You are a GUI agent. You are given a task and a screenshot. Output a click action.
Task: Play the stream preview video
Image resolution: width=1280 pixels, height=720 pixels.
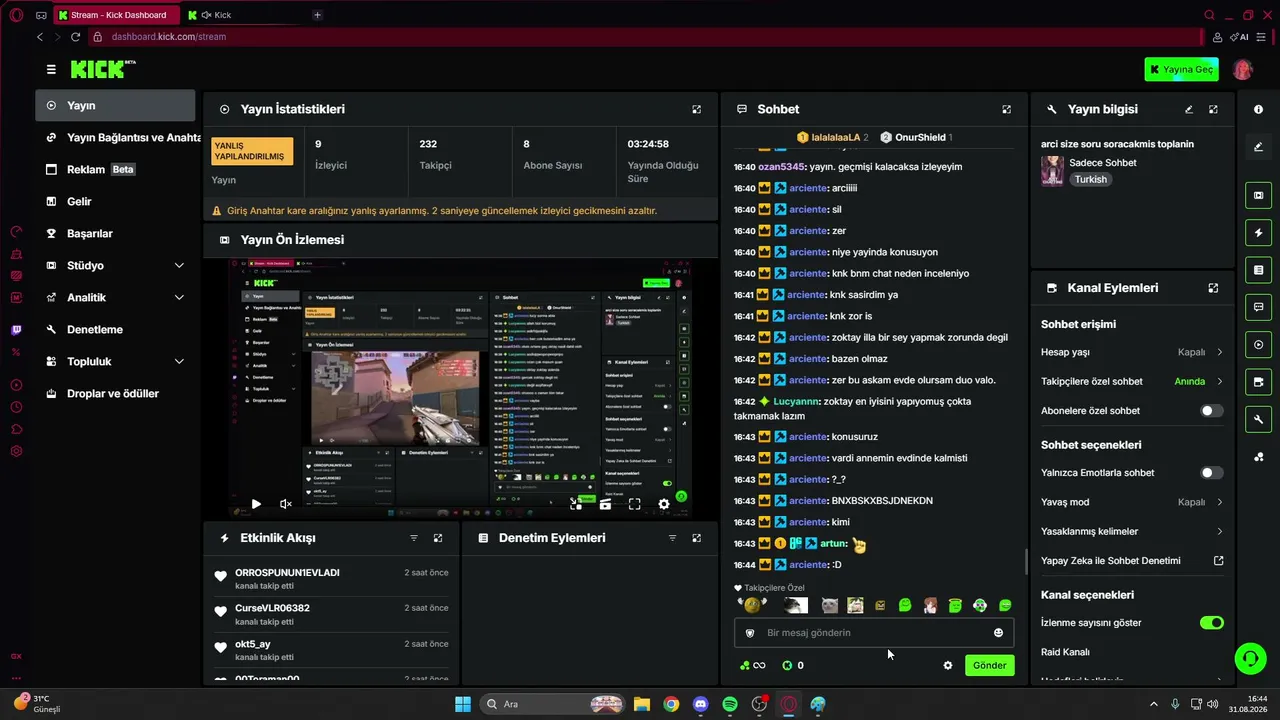256,504
